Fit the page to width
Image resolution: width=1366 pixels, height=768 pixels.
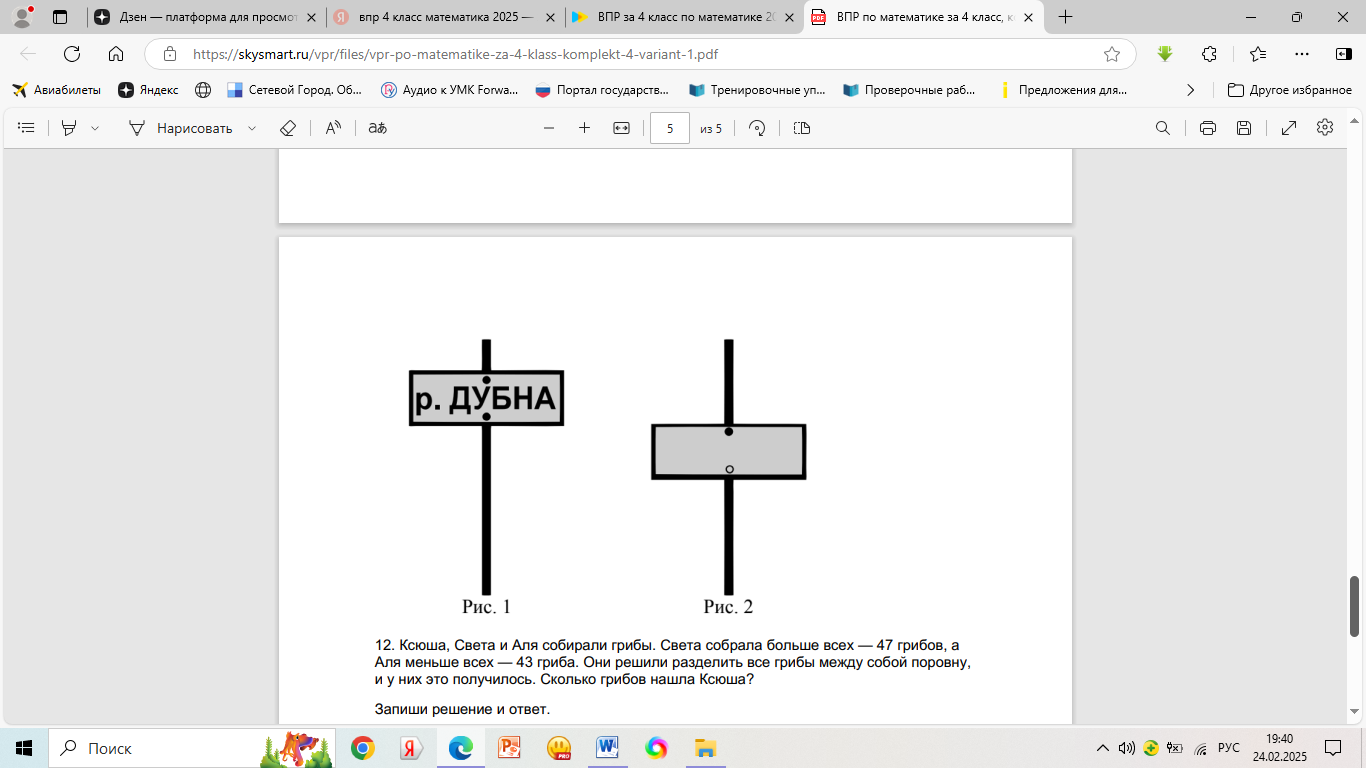pos(621,128)
